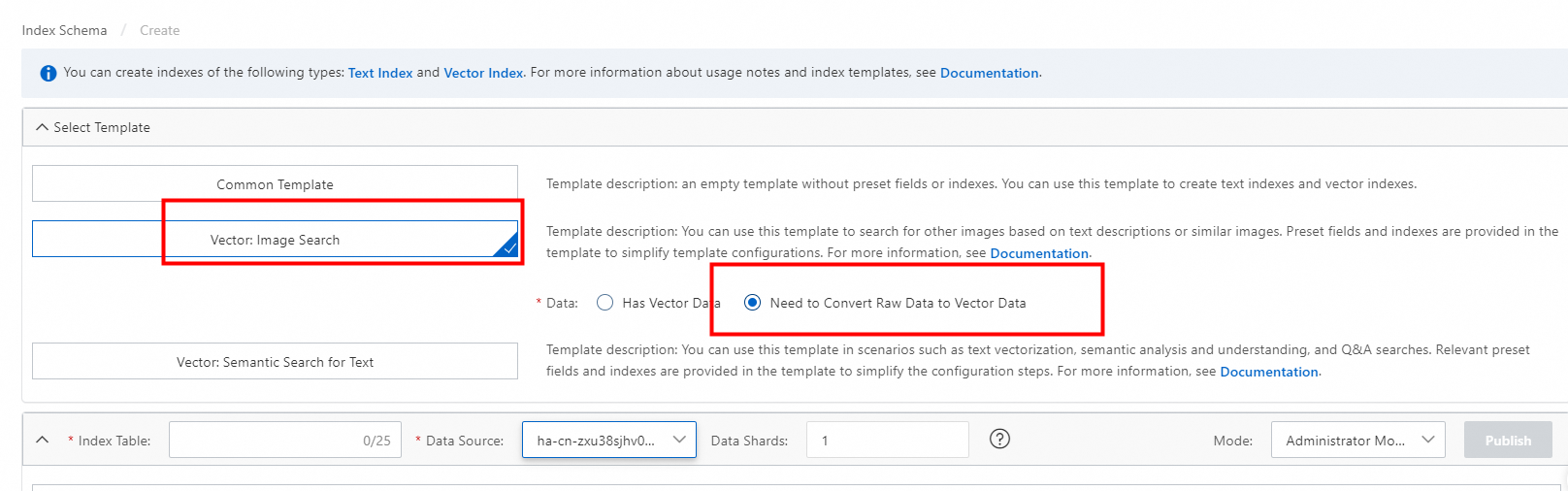Go to Index Schema breadcrumb
1568x491 pixels.
click(x=64, y=30)
